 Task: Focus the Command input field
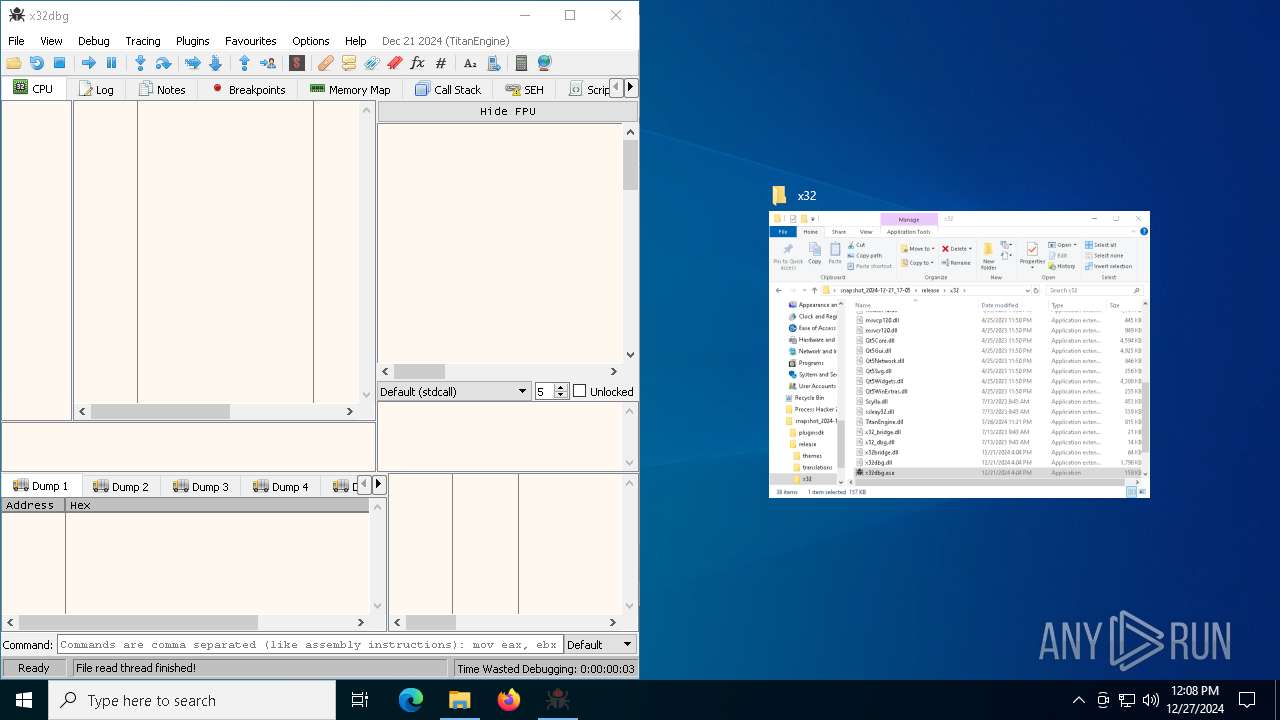pos(310,645)
